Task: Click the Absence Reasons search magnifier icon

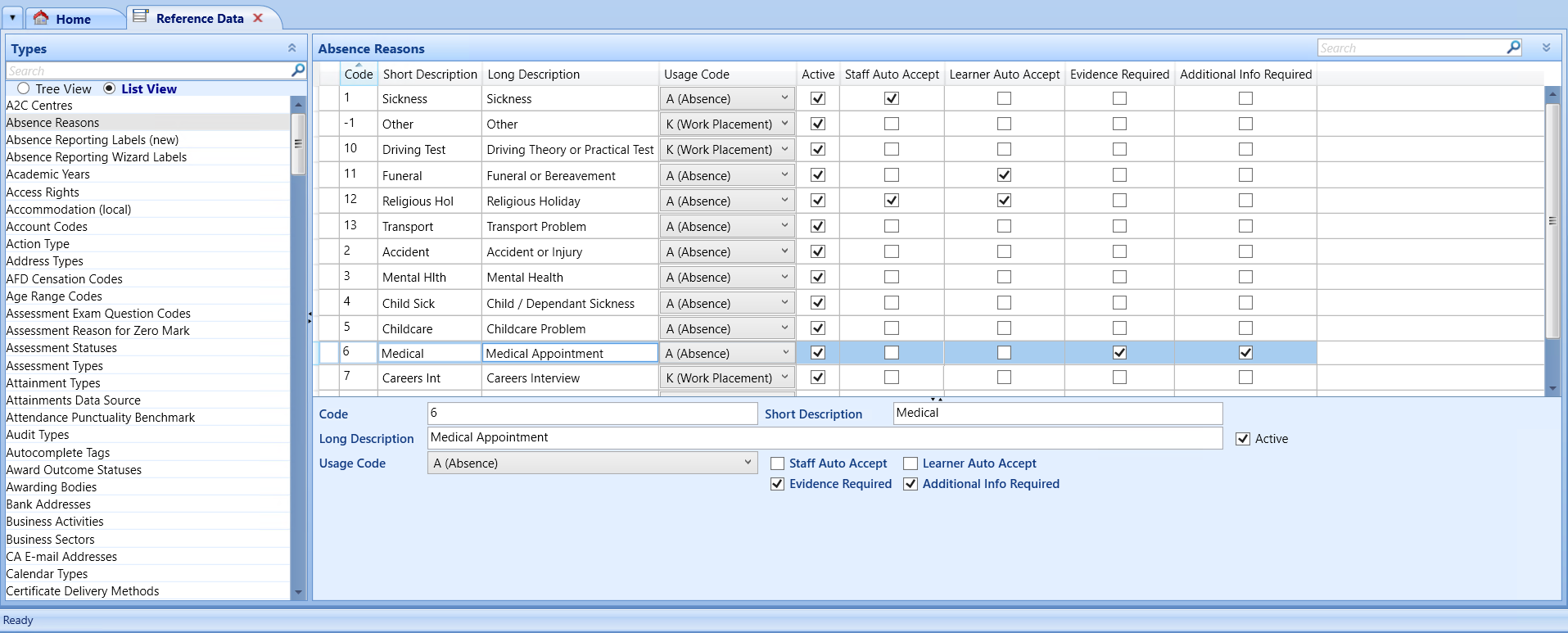Action: tap(1513, 47)
